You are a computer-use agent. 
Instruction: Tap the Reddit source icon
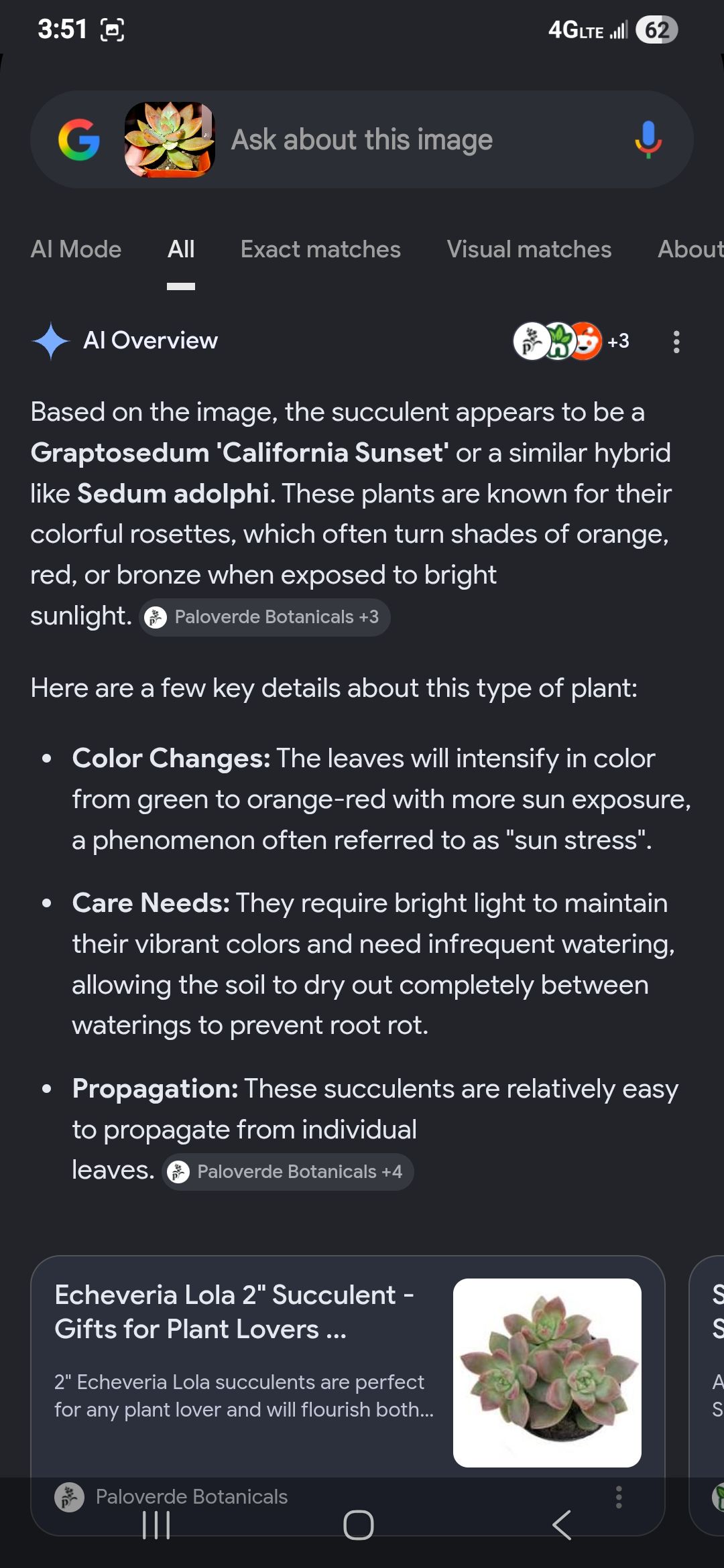(586, 341)
